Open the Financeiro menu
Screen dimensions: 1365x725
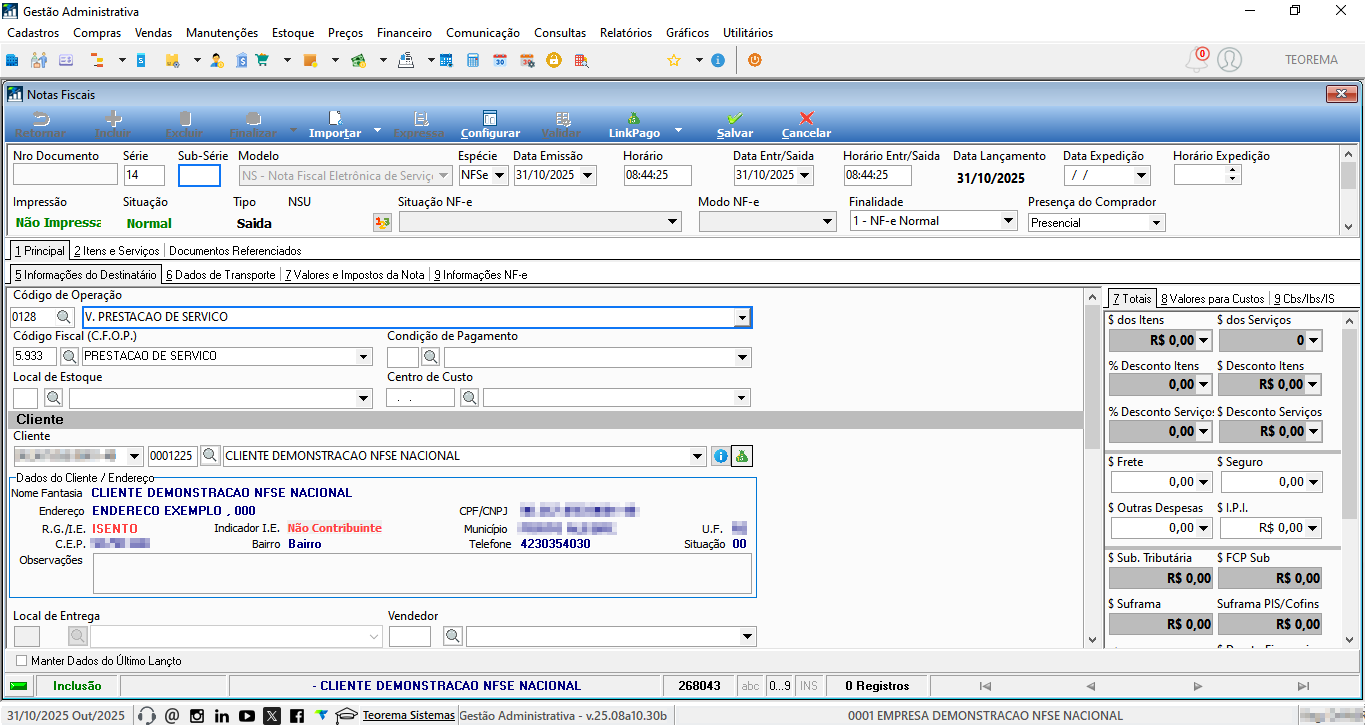pyautogui.click(x=404, y=33)
